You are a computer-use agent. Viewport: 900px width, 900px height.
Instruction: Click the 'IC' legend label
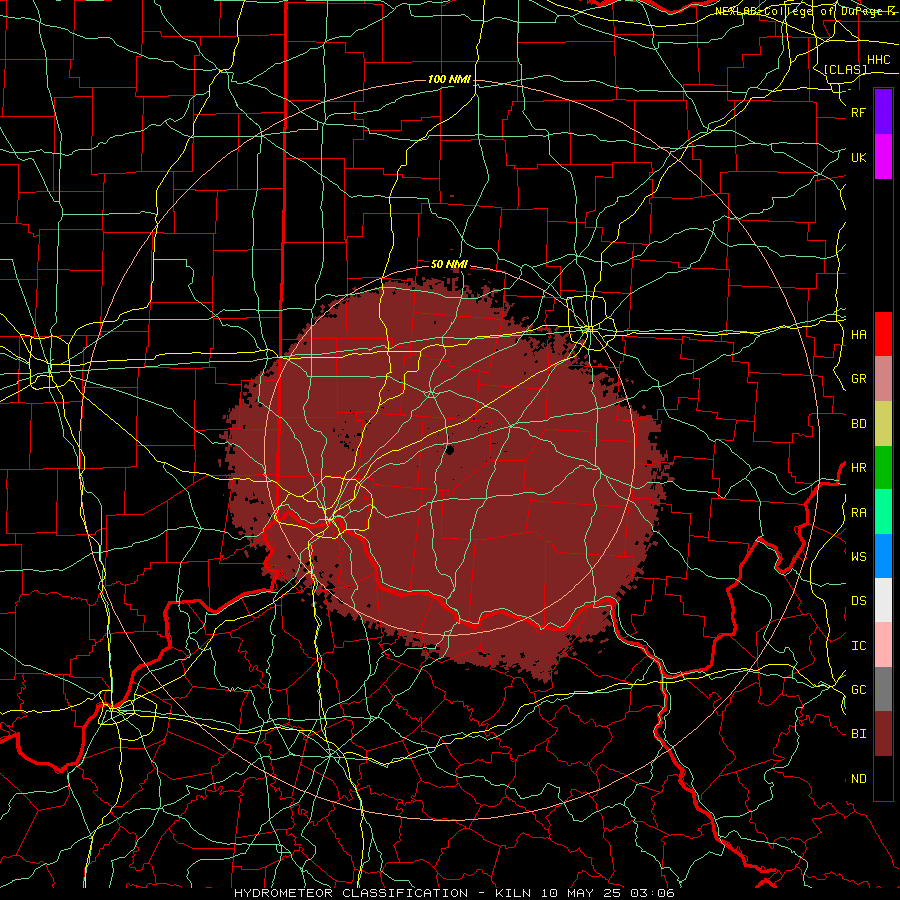(x=859, y=646)
